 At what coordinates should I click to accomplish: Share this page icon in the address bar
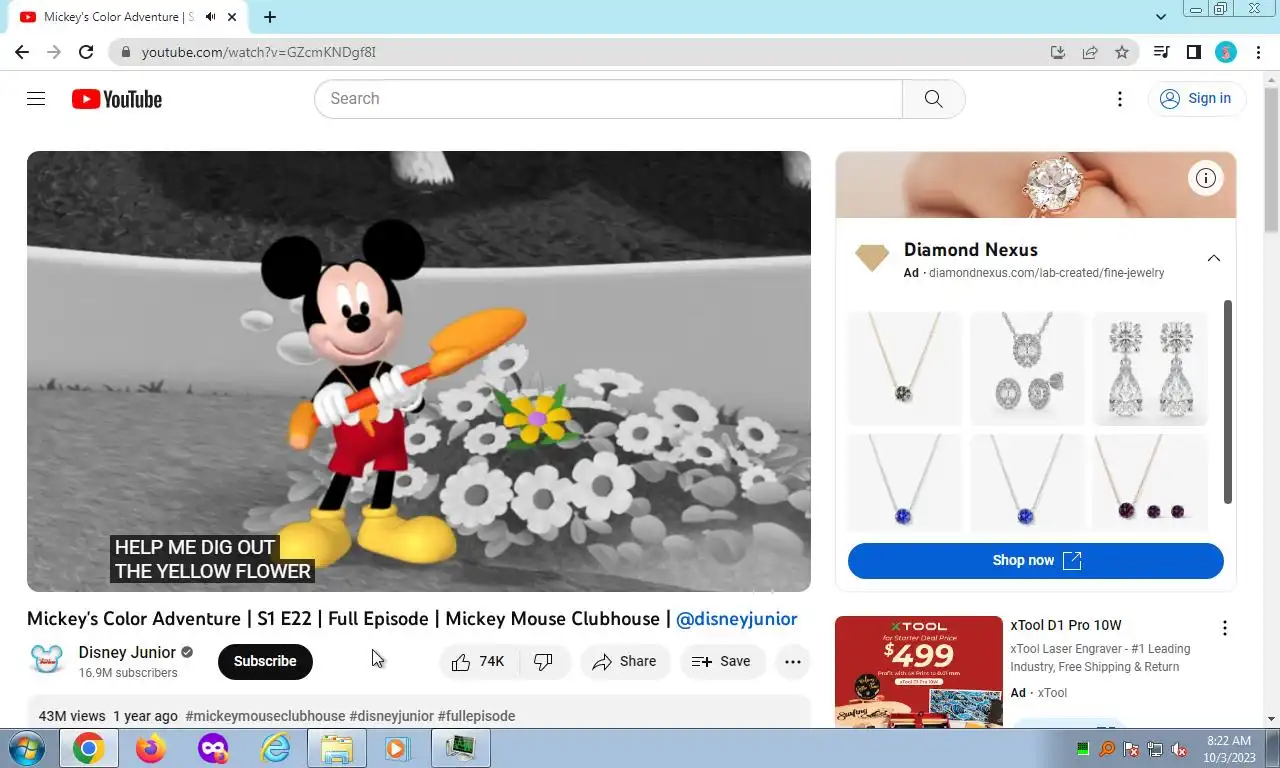pyautogui.click(x=1090, y=52)
